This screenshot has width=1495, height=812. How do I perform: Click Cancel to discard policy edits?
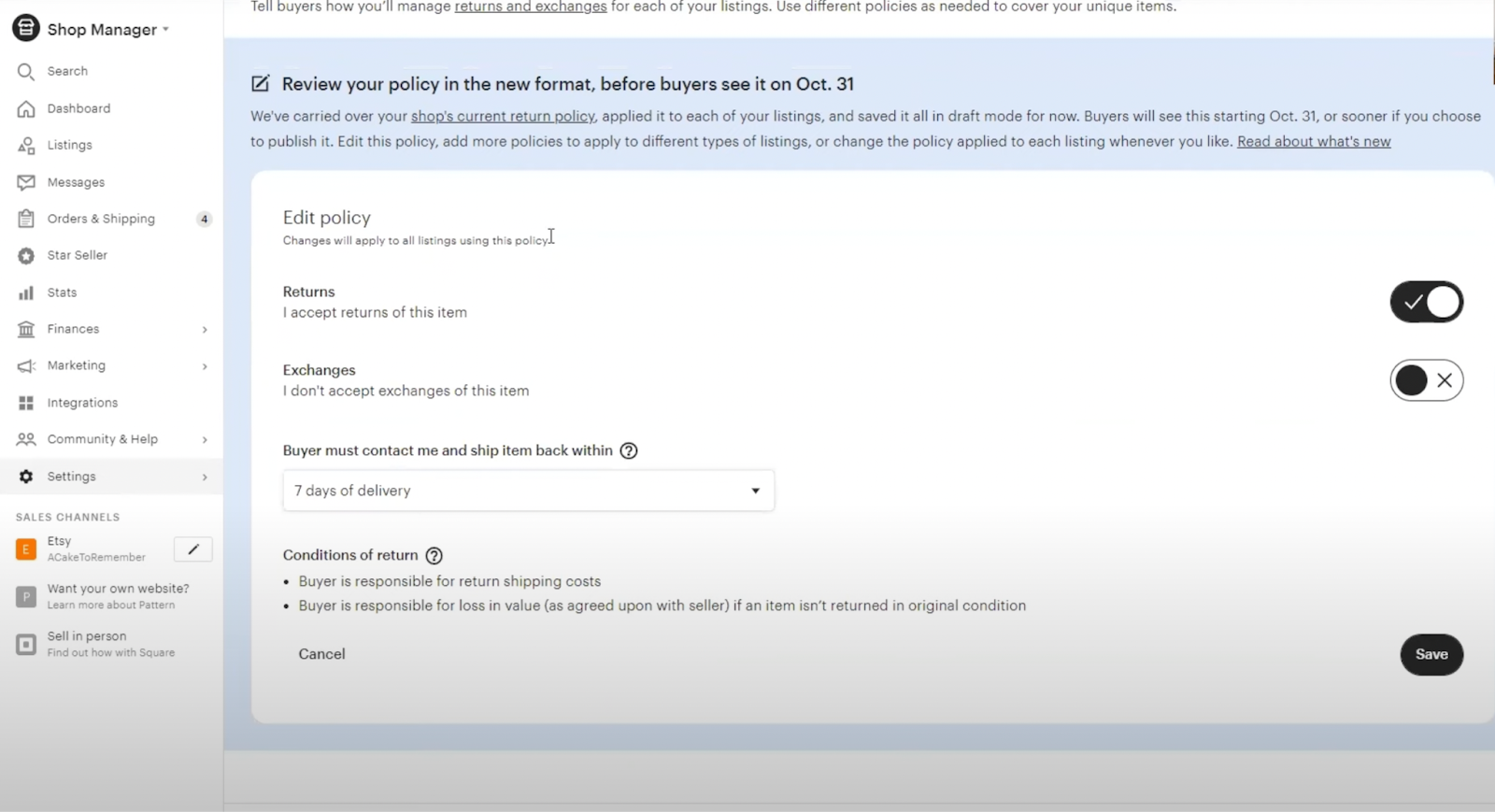[x=321, y=654]
